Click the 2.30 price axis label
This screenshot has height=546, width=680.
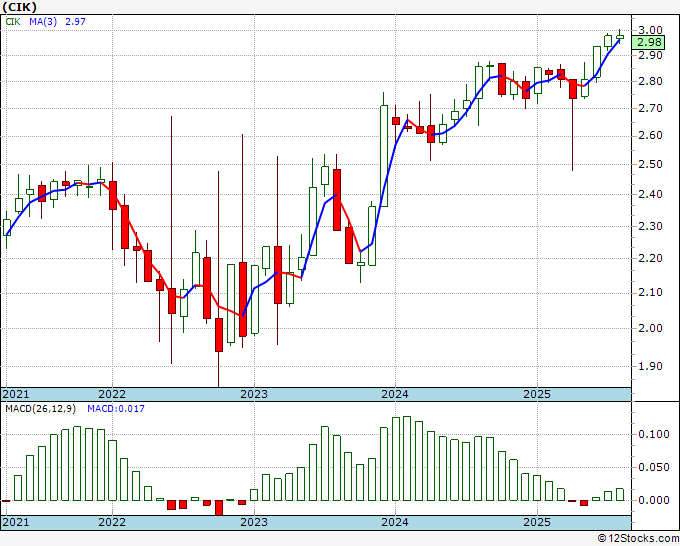point(651,226)
